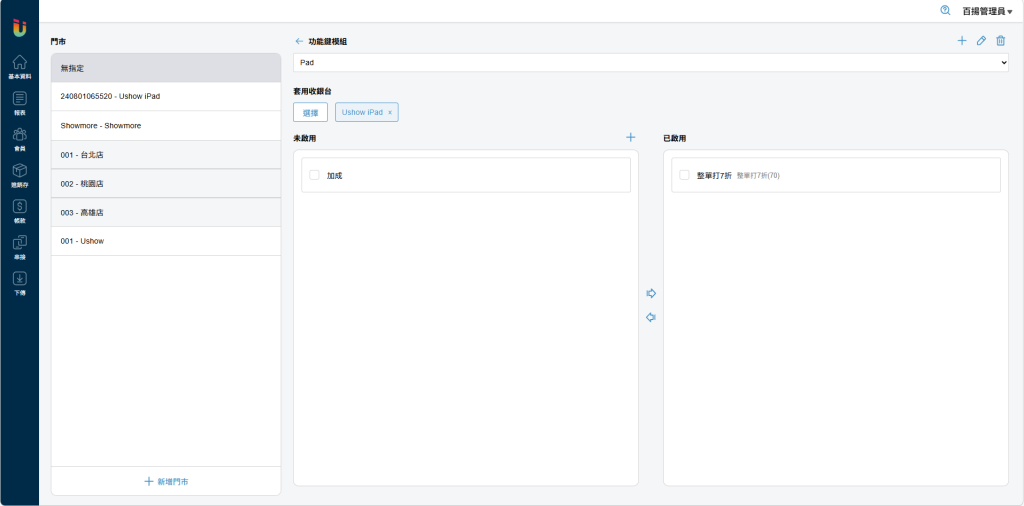Click the download arrow icon in sidebar

(x=19, y=279)
